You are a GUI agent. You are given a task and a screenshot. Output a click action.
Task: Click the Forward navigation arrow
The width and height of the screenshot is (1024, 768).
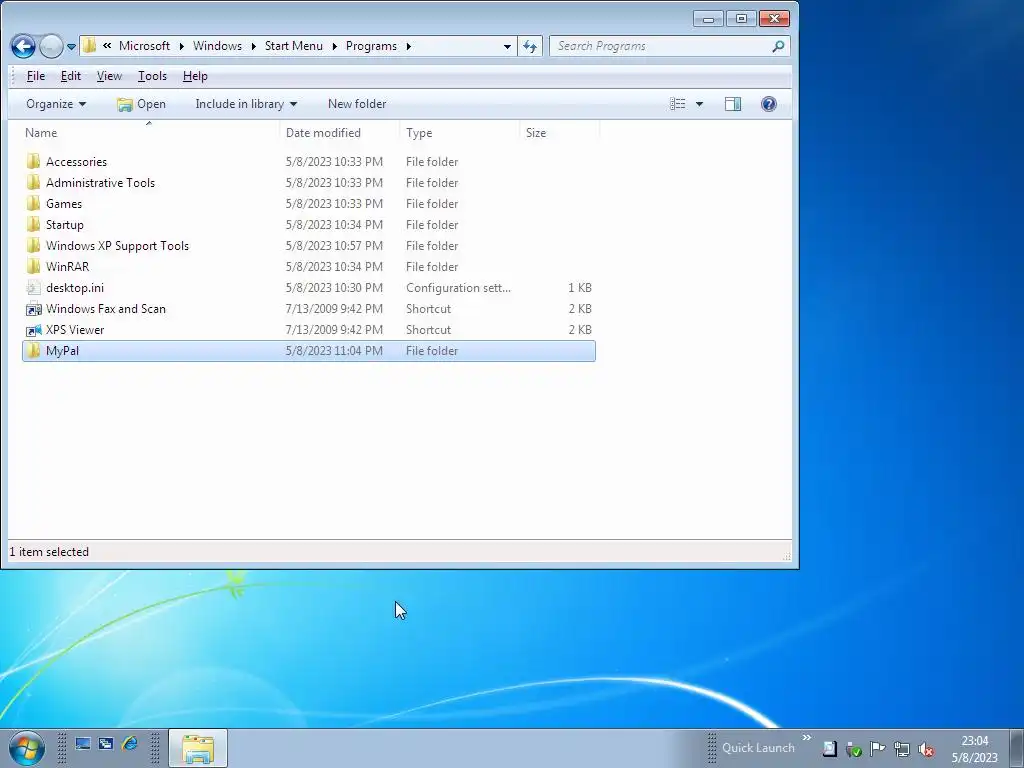pos(51,46)
